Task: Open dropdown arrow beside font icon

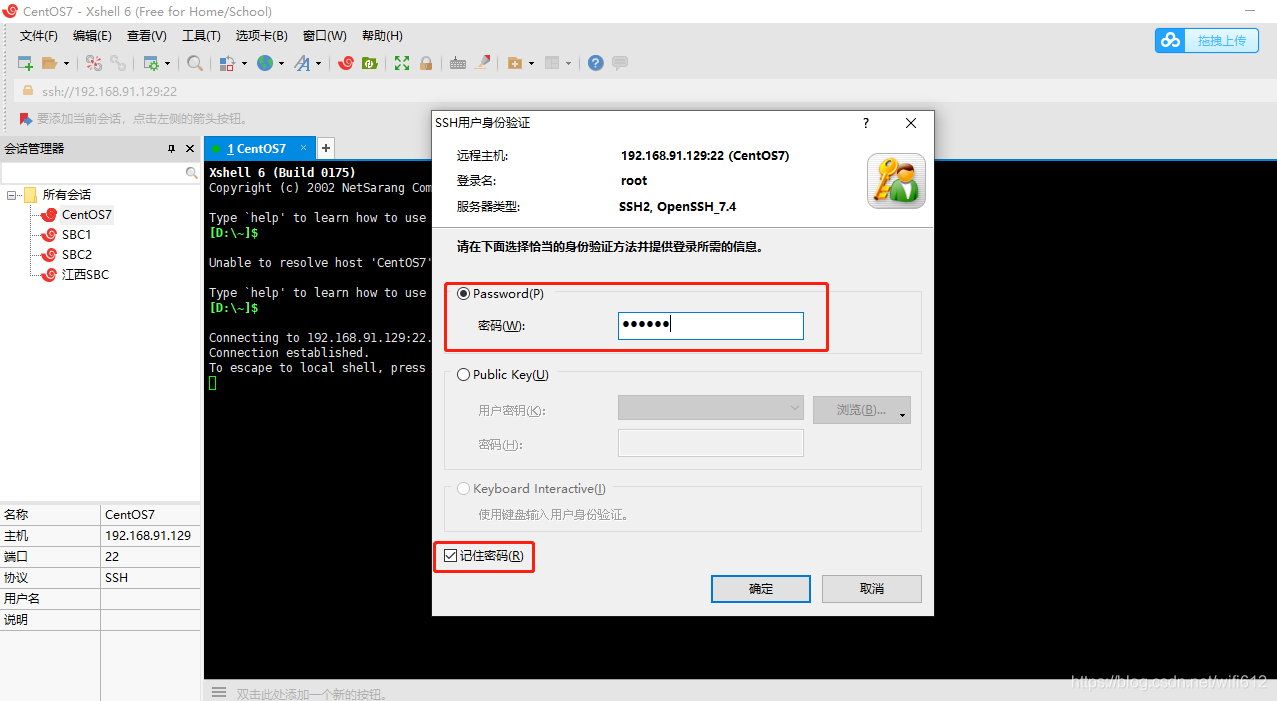Action: tap(319, 64)
